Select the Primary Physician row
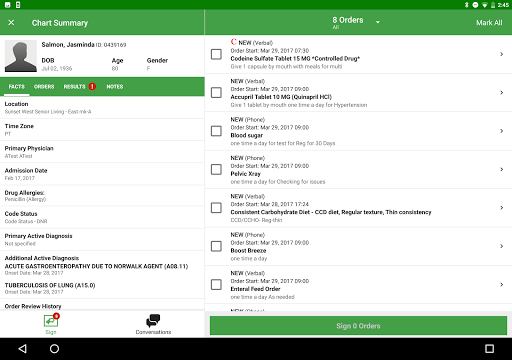 tap(102, 152)
